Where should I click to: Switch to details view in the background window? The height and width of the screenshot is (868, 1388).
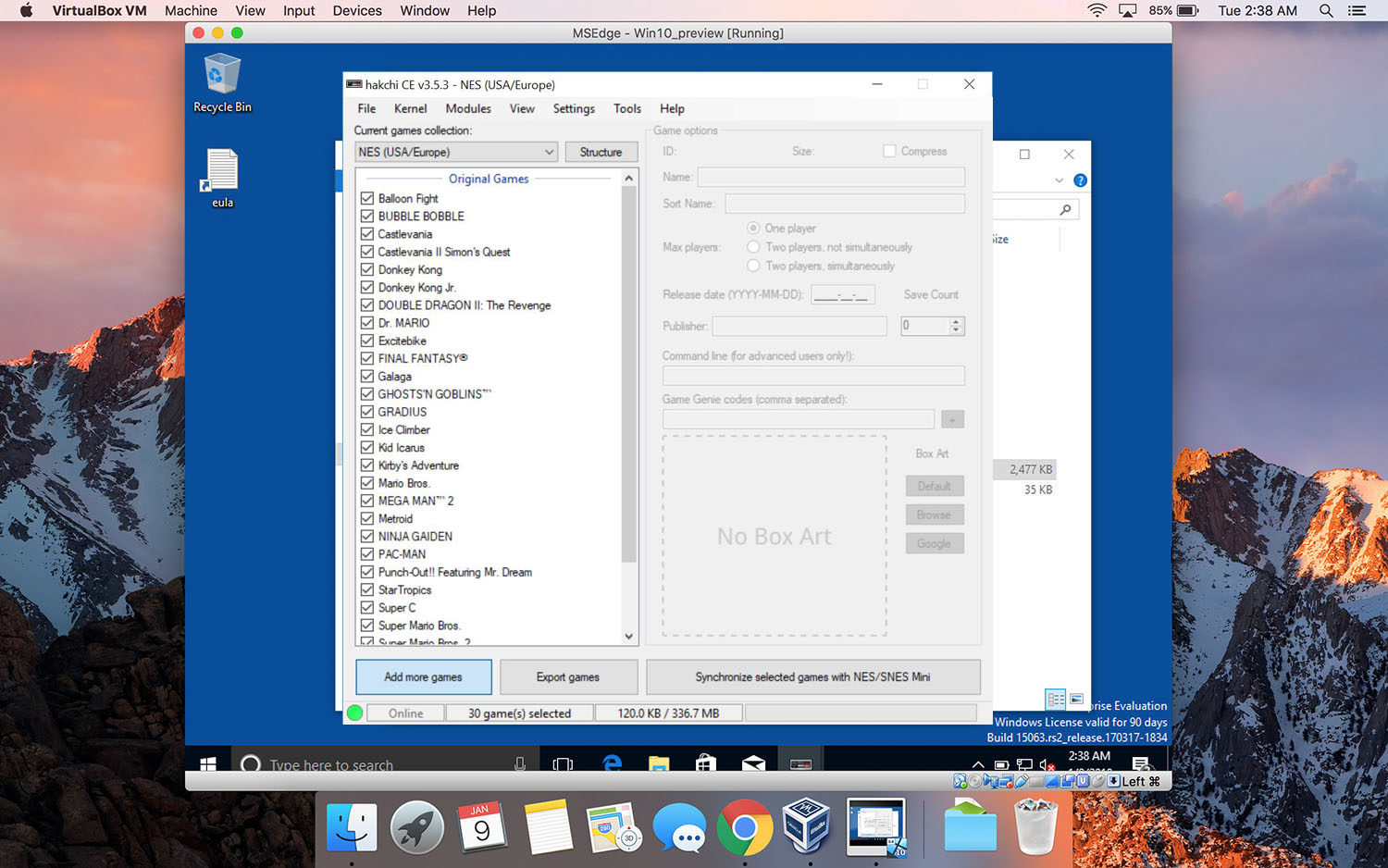pos(1055,700)
